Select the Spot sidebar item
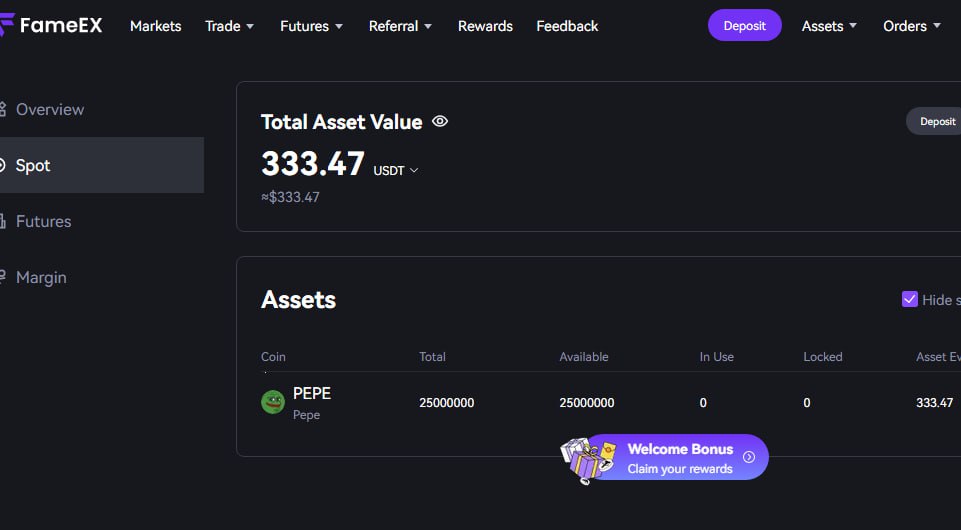 pyautogui.click(x=102, y=165)
